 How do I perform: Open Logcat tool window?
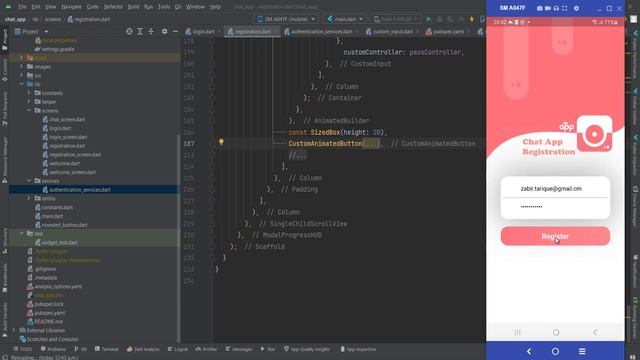[178, 349]
